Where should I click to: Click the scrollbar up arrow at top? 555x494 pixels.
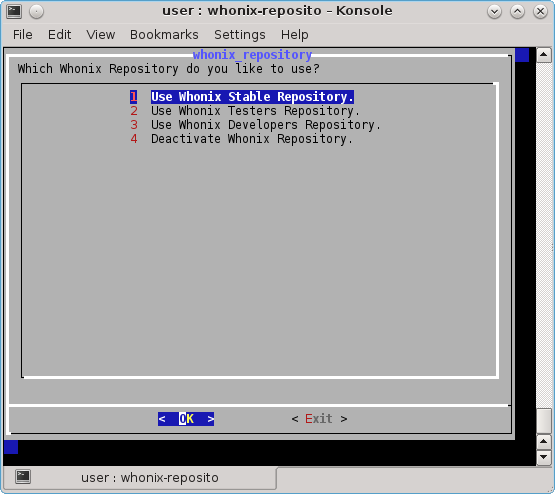[x=544, y=55]
